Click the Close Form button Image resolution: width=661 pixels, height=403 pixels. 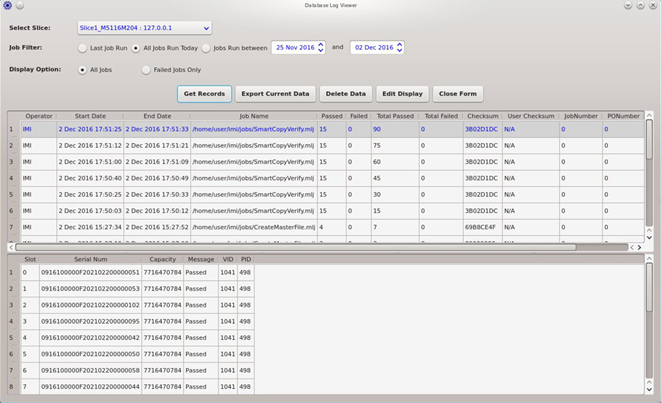point(458,94)
